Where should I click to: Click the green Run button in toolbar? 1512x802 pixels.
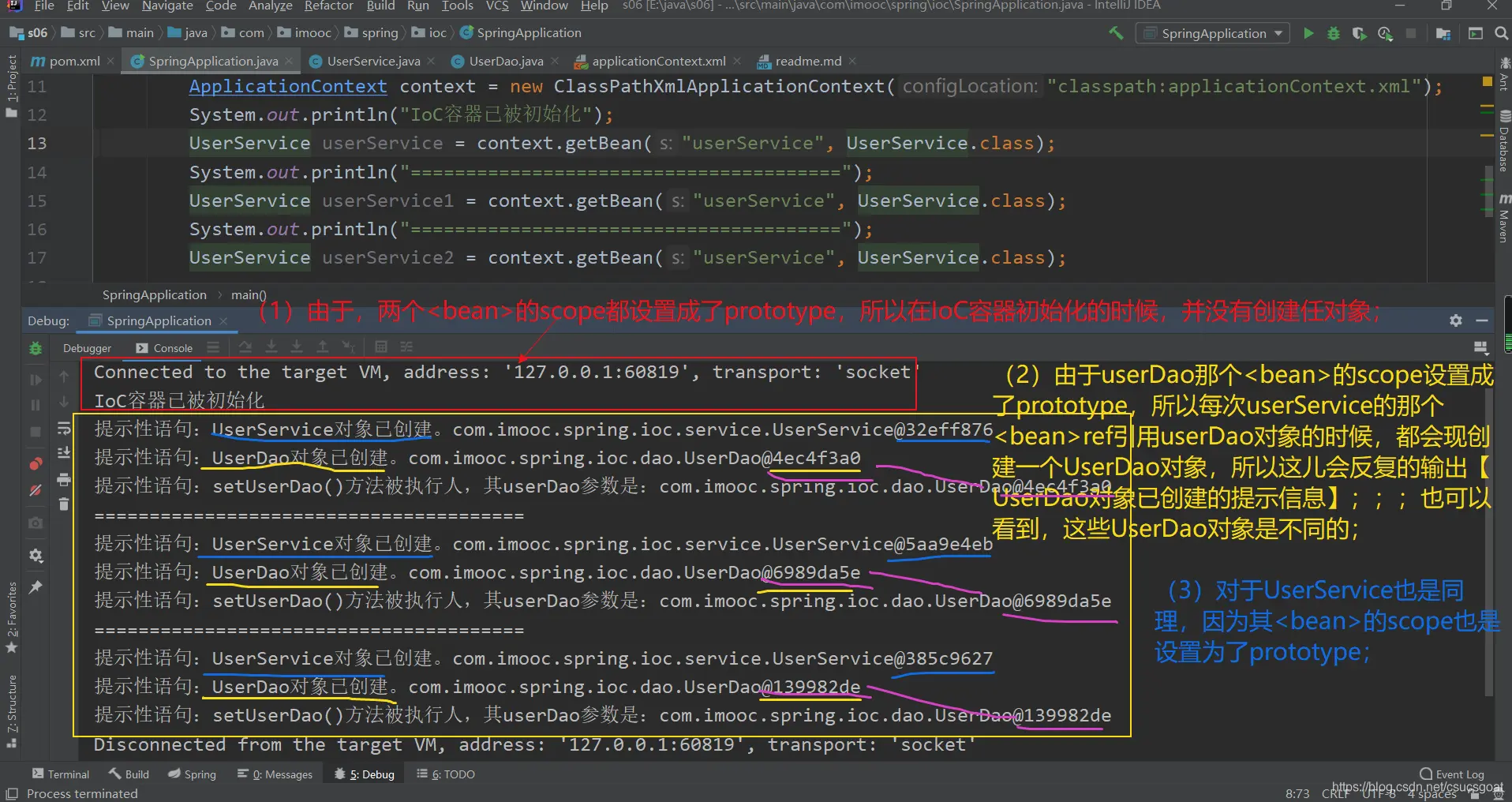1308,33
